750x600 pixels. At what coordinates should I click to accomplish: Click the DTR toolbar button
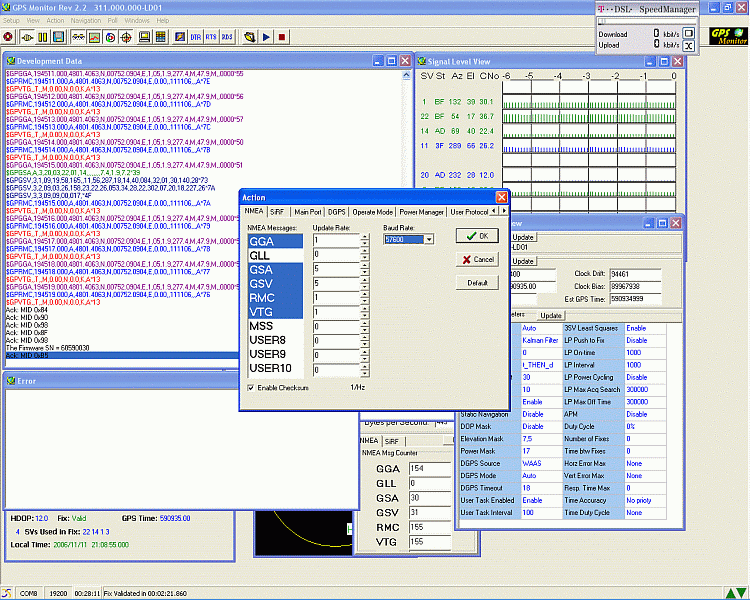tap(195, 37)
